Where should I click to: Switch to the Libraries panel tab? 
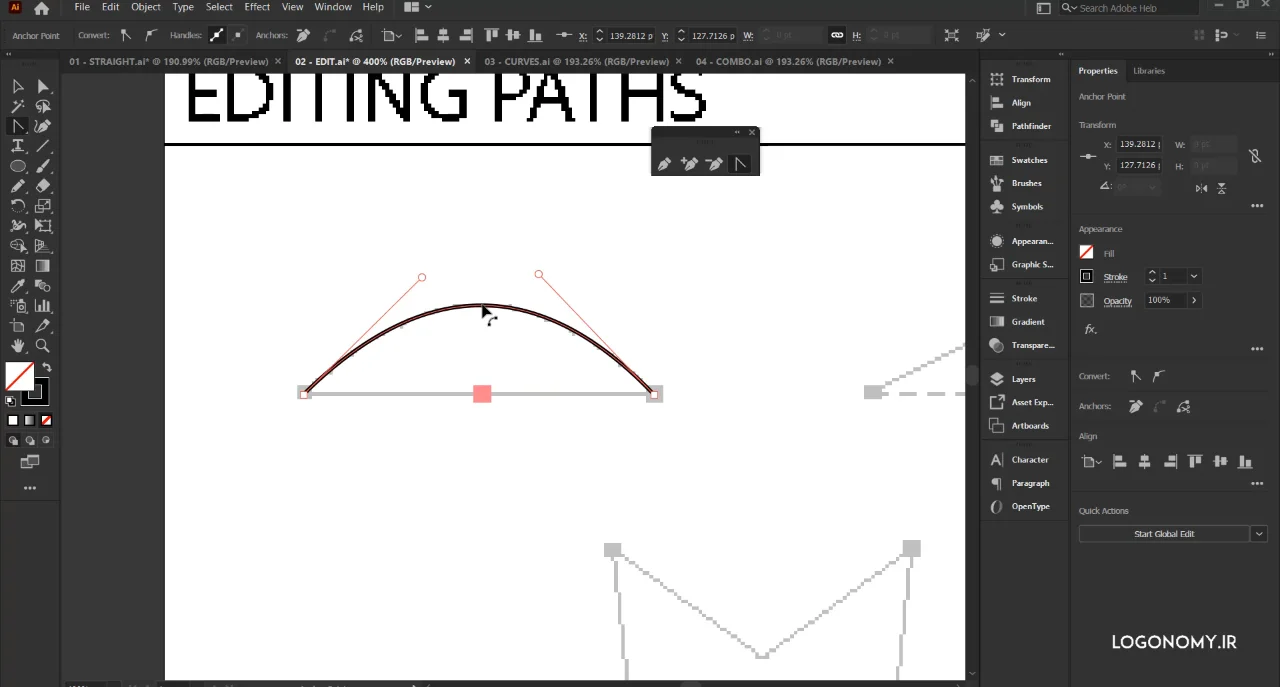[x=1148, y=71]
